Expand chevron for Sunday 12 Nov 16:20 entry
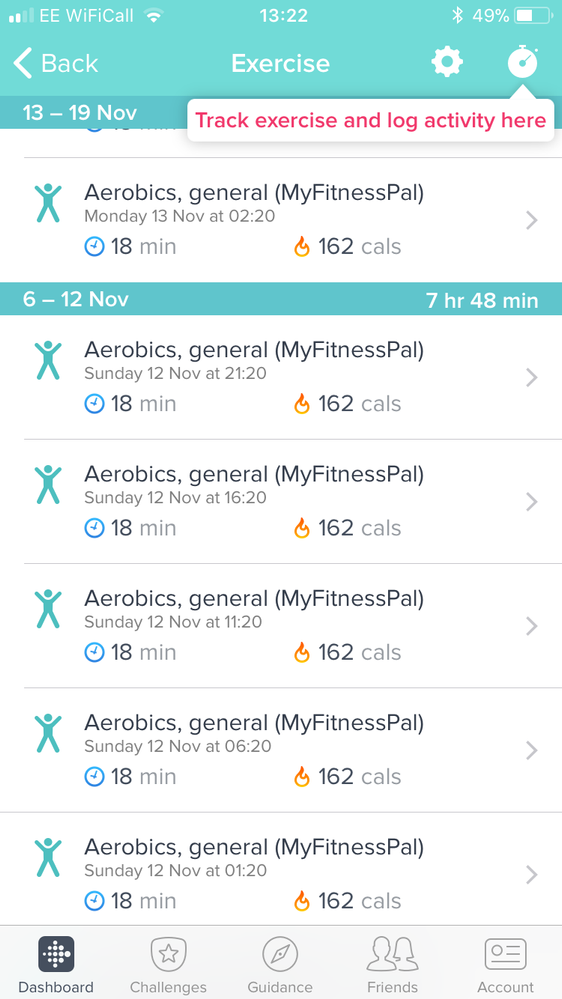Screen dimensions: 562x999 (x=531, y=503)
